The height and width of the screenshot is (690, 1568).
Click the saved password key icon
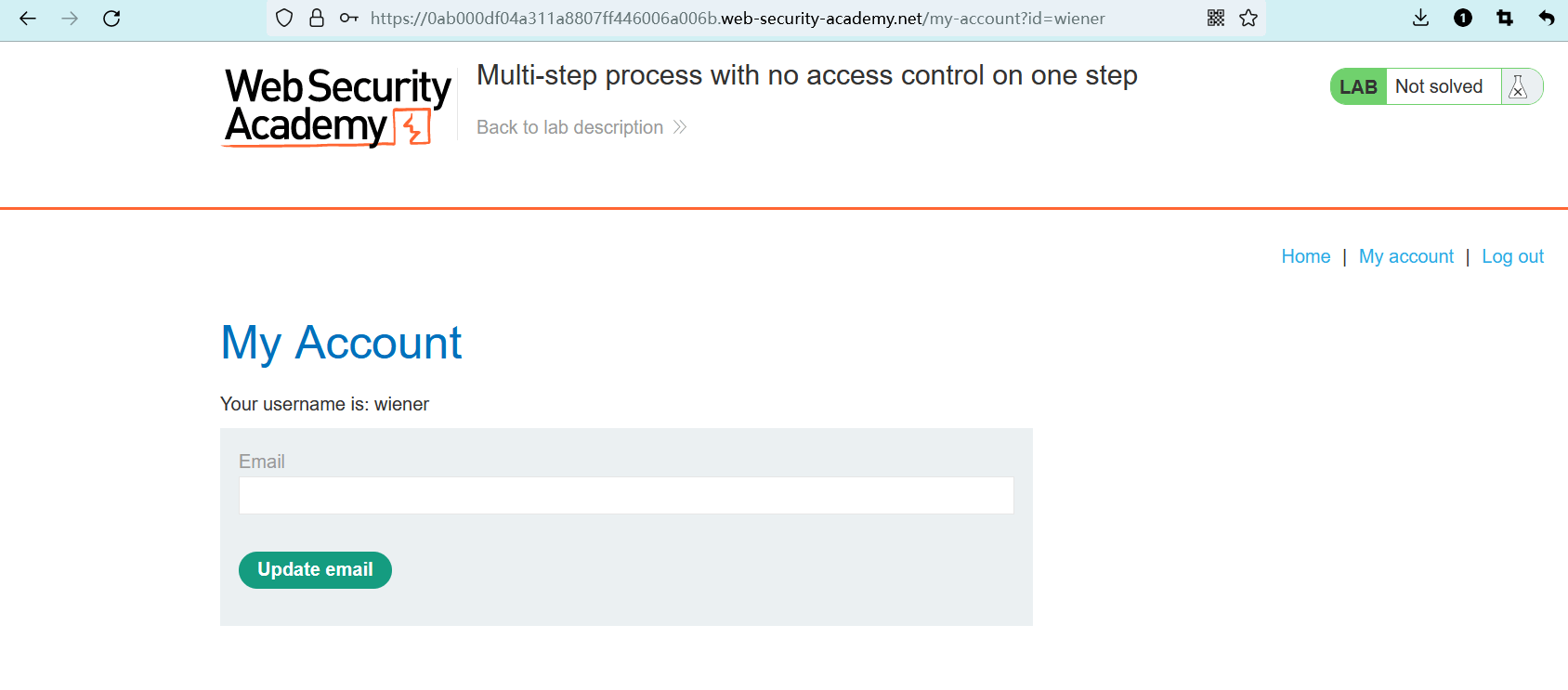pos(348,19)
